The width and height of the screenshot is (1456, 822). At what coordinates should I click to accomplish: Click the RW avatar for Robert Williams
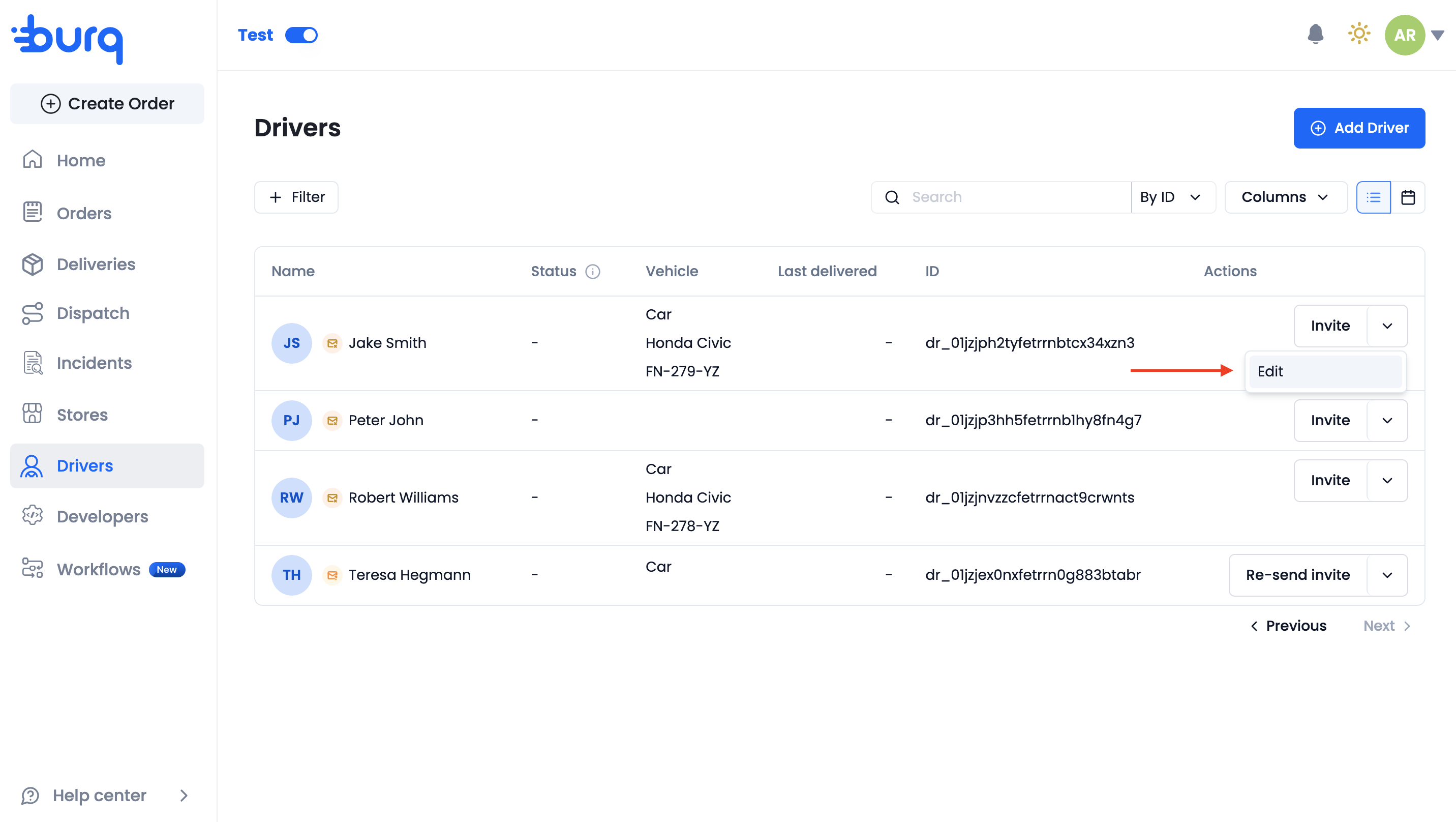click(292, 497)
